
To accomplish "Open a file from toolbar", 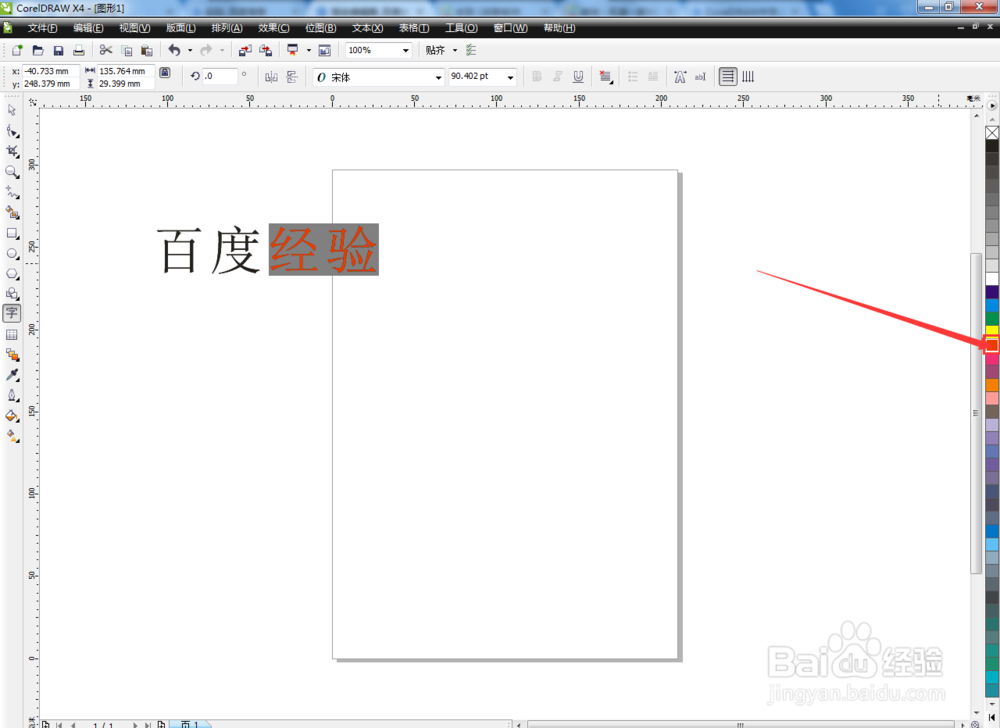I will 38,50.
